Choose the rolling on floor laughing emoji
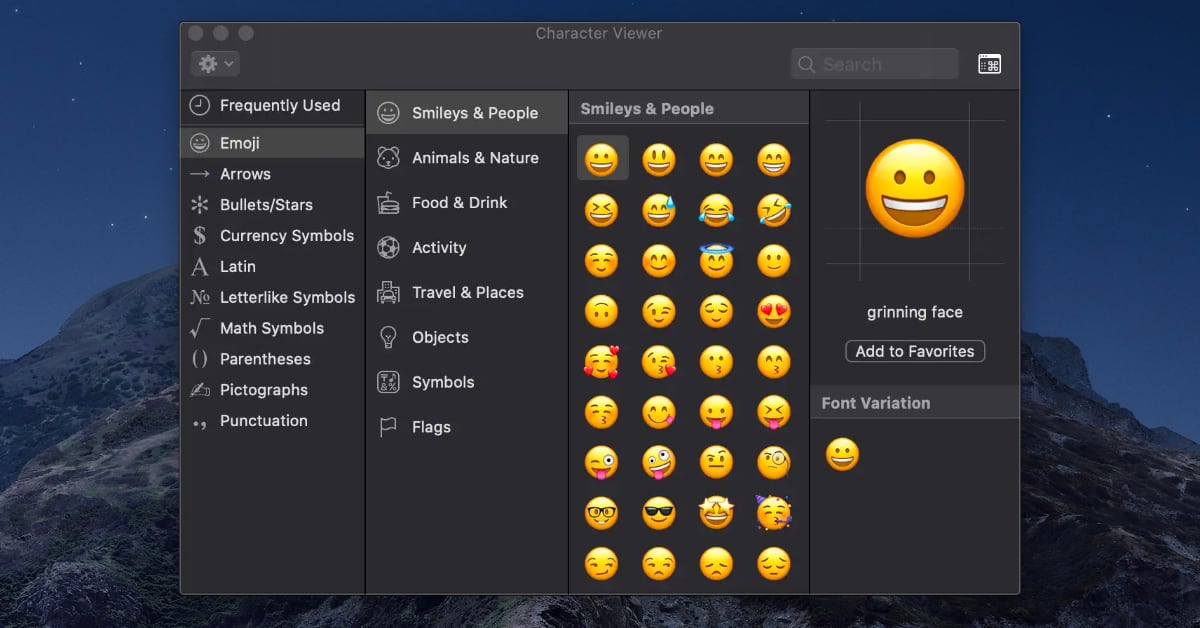1200x628 pixels. pos(774,210)
